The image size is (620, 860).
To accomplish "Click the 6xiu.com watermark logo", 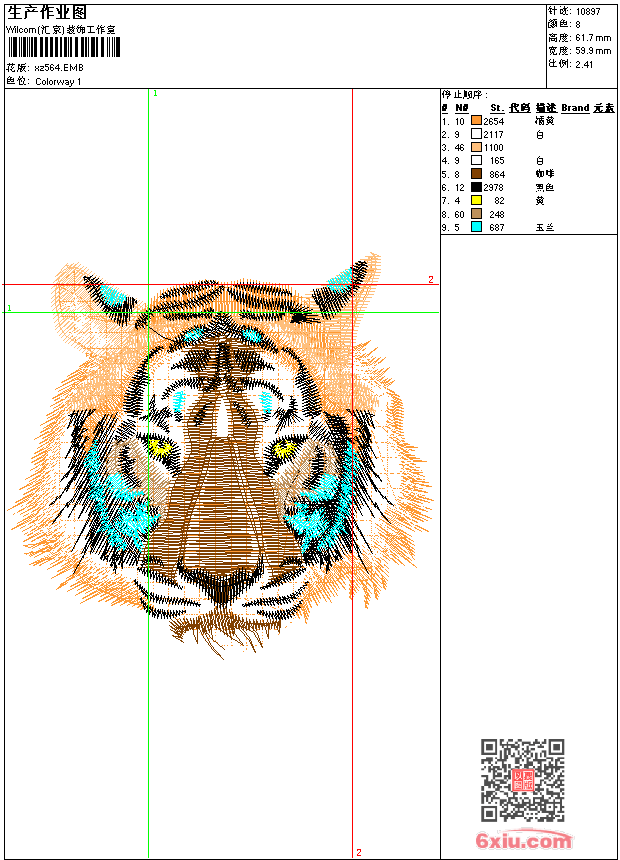I will point(523,842).
